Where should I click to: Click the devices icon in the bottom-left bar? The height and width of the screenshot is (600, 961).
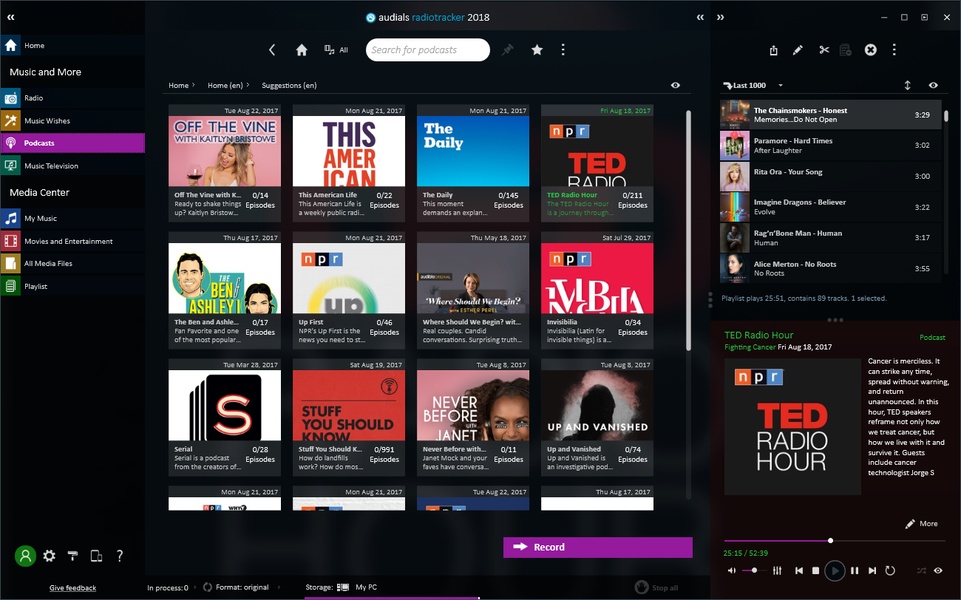click(x=96, y=556)
